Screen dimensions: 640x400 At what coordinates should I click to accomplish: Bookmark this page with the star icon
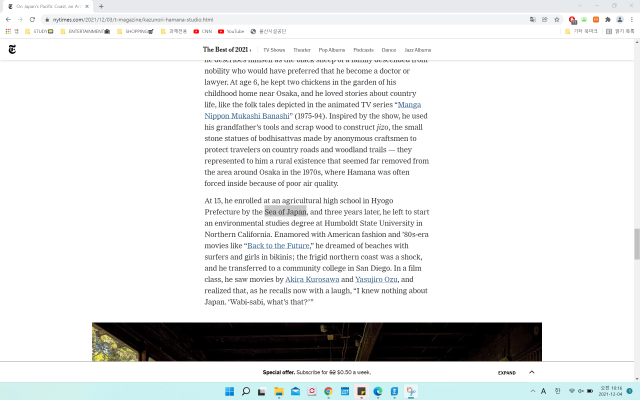[x=556, y=19]
